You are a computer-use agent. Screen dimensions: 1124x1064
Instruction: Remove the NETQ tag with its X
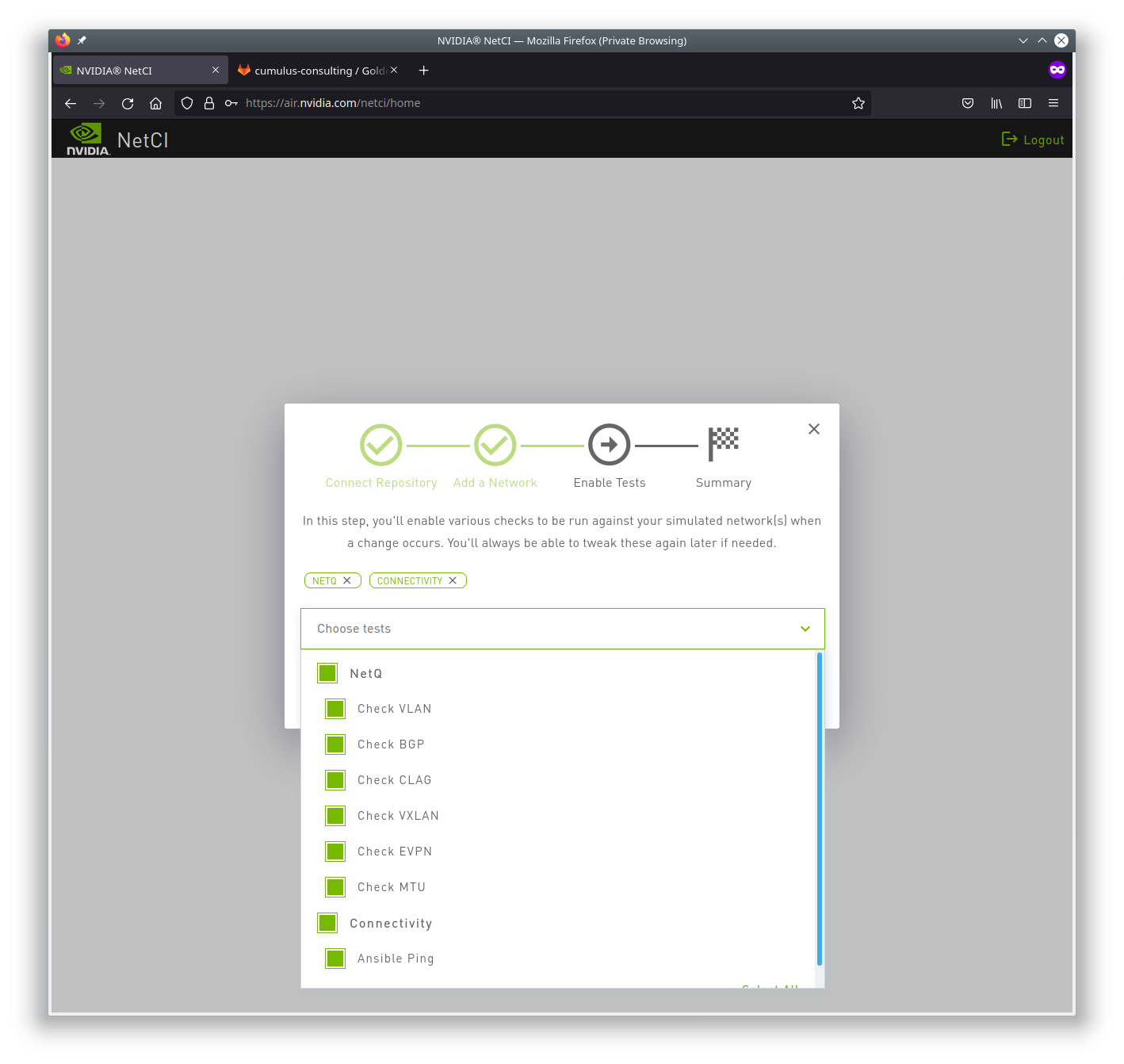coord(347,580)
